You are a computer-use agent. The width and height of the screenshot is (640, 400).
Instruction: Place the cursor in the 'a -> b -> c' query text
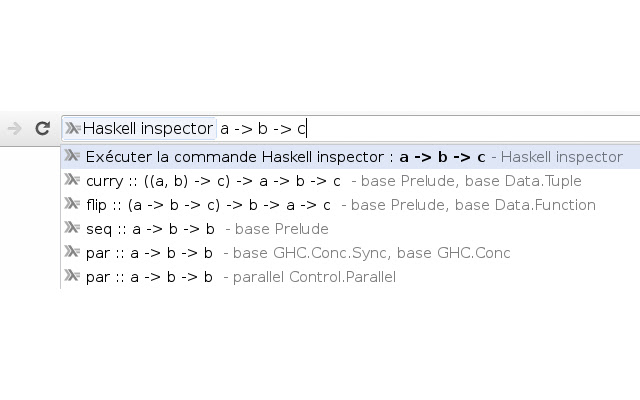click(262, 128)
